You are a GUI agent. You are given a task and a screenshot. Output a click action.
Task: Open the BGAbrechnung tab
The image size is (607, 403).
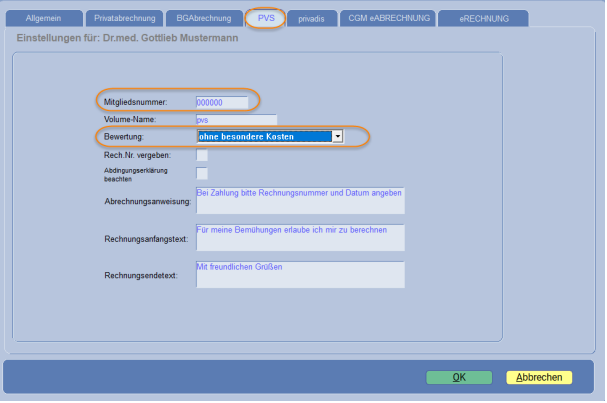coord(203,18)
